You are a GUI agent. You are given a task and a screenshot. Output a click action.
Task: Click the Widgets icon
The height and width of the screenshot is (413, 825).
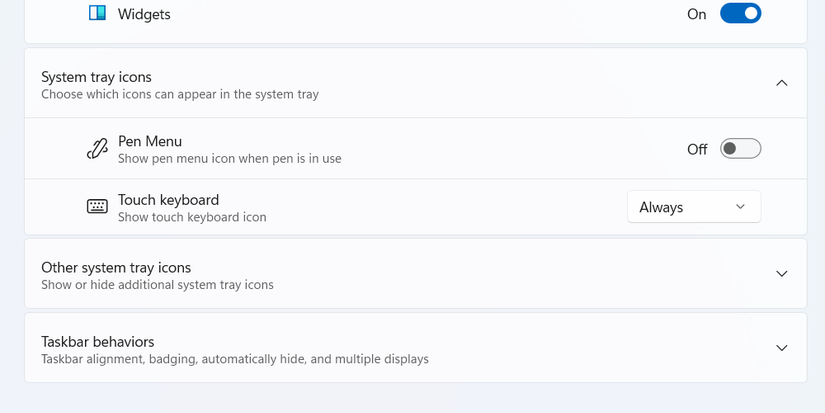point(97,14)
